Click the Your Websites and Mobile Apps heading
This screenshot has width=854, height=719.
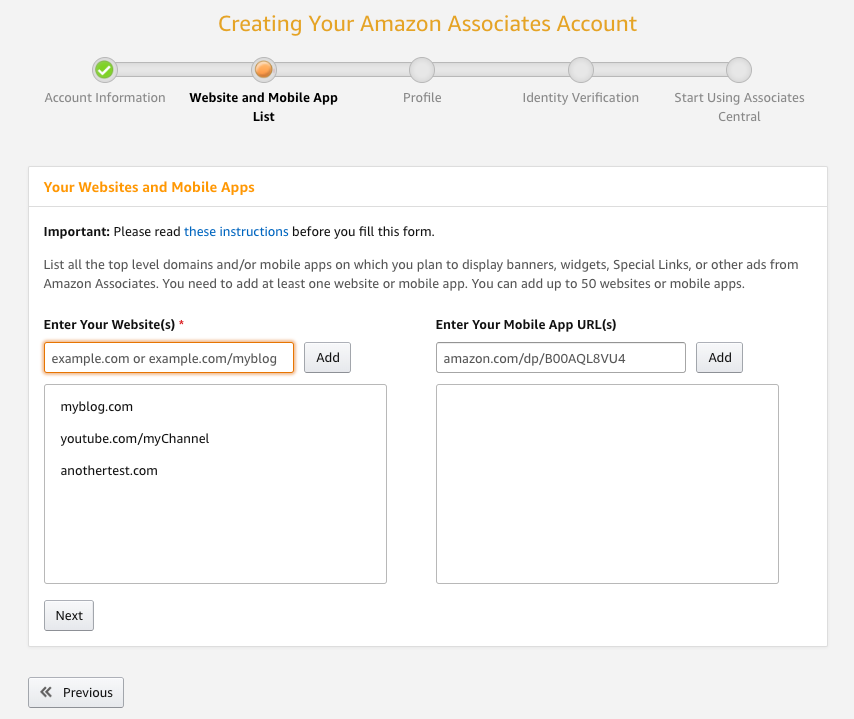(148, 187)
